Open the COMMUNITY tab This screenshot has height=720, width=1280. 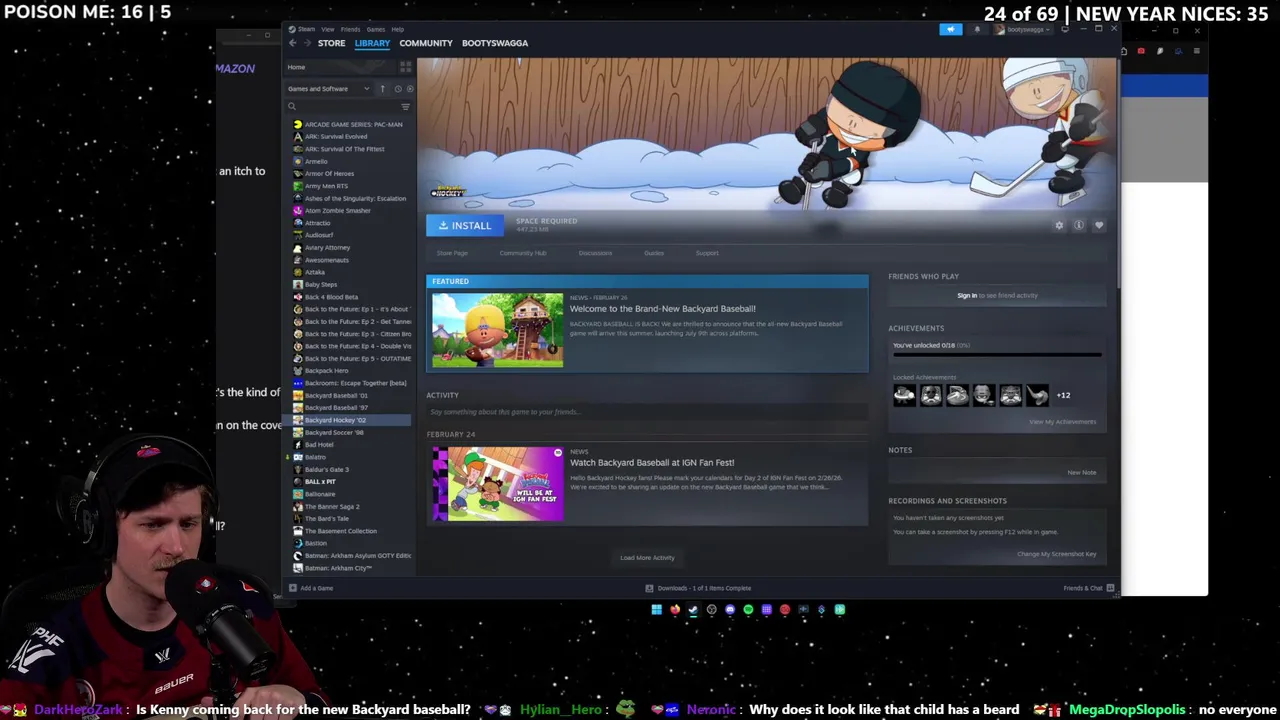(426, 43)
